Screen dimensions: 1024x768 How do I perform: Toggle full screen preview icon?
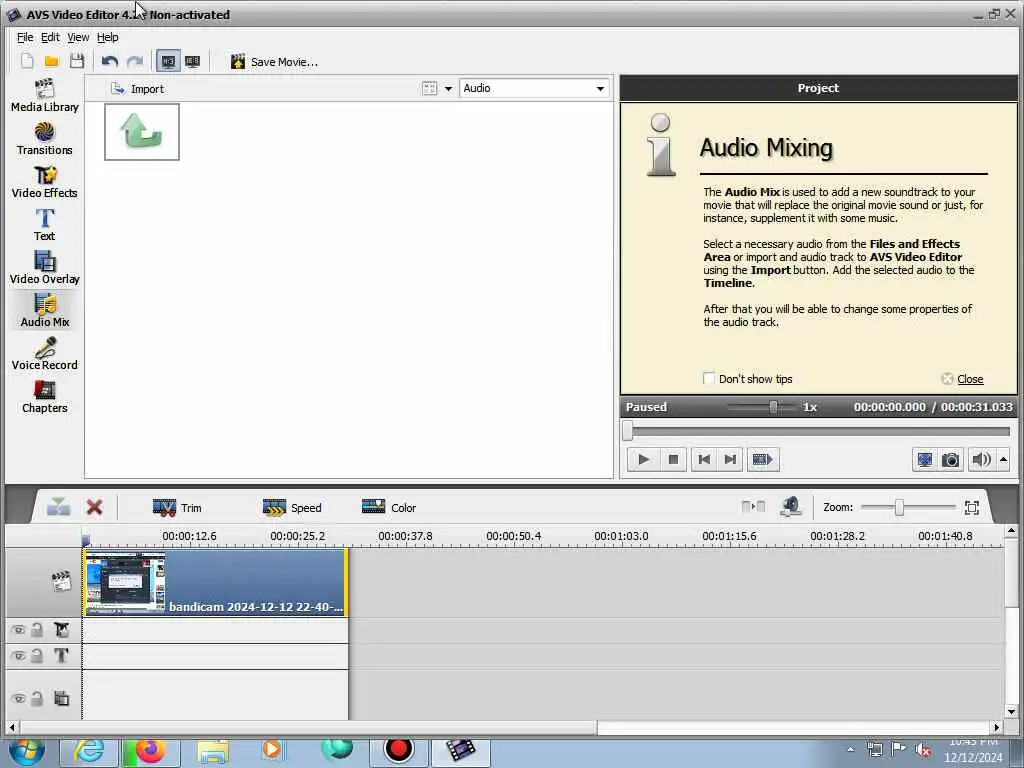(x=924, y=460)
